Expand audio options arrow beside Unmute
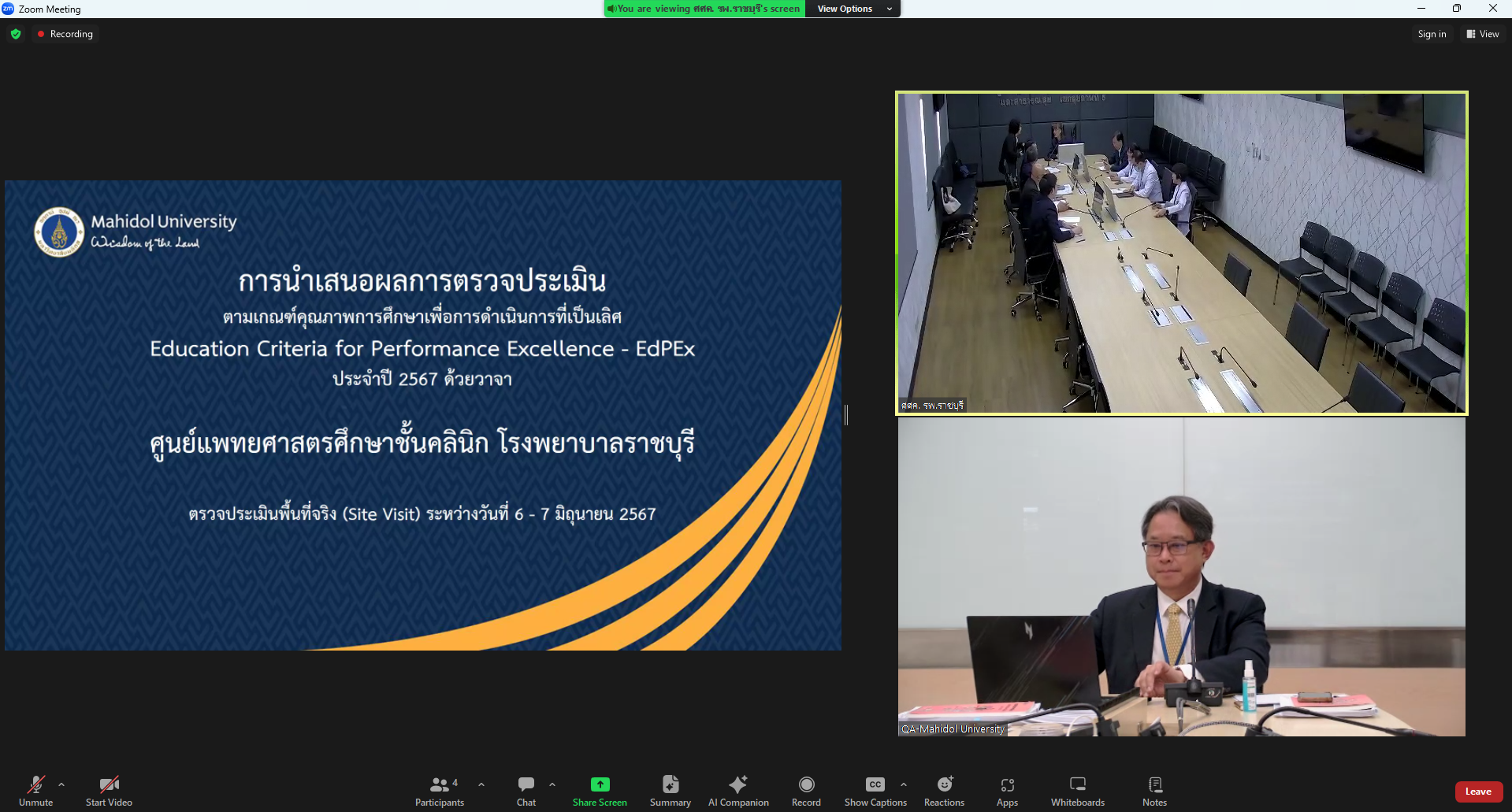Viewport: 1512px width, 812px height. 61,784
